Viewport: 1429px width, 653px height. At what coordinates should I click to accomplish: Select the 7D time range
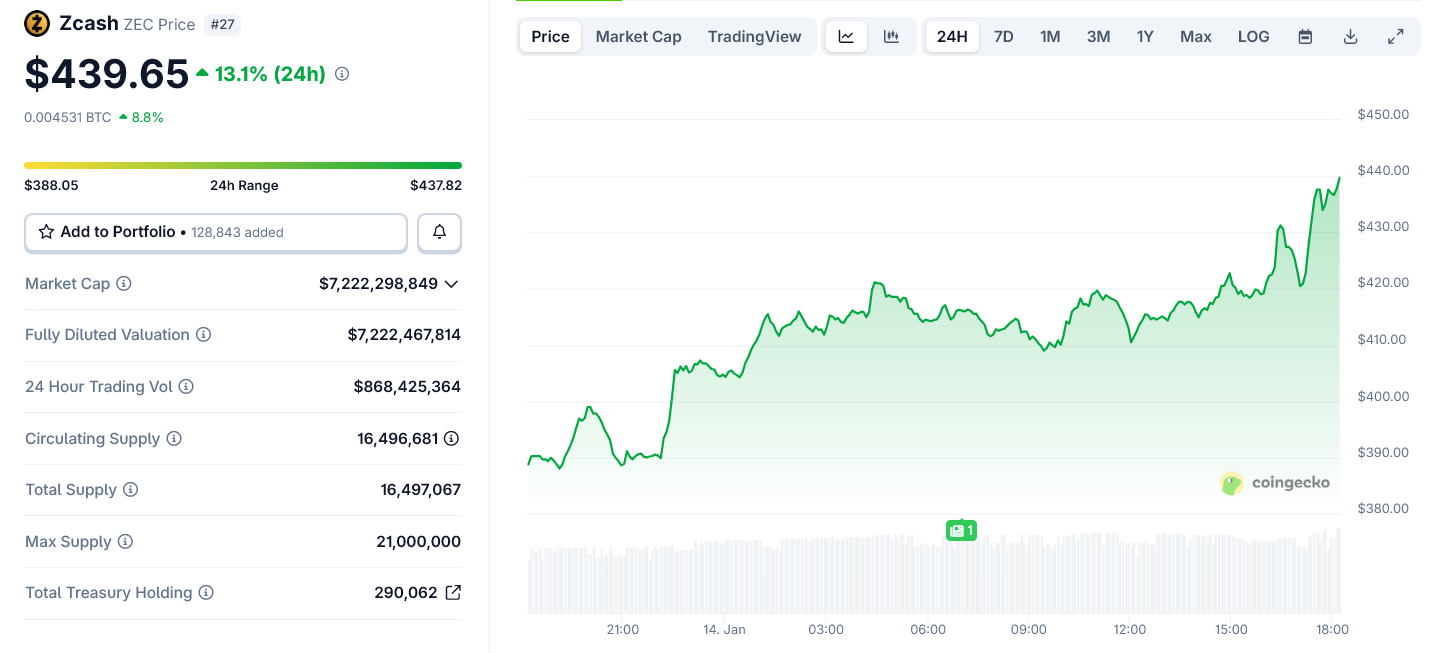[1003, 37]
